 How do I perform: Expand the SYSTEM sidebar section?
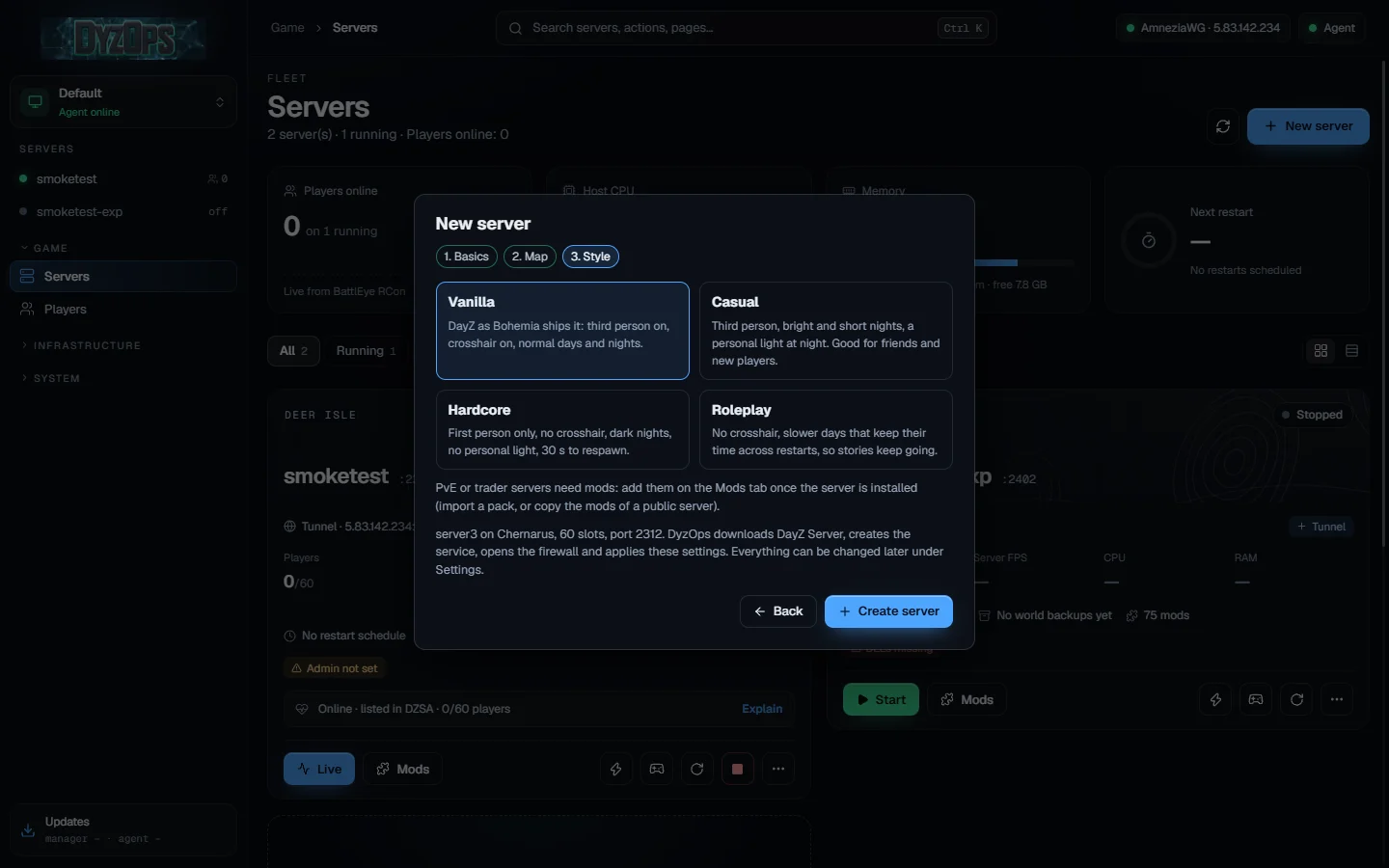(51, 378)
